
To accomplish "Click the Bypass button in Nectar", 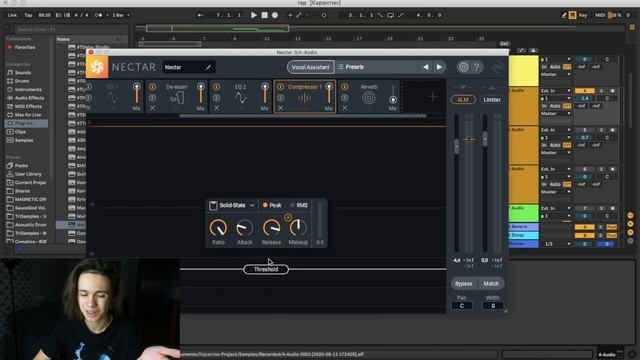I will tap(463, 283).
